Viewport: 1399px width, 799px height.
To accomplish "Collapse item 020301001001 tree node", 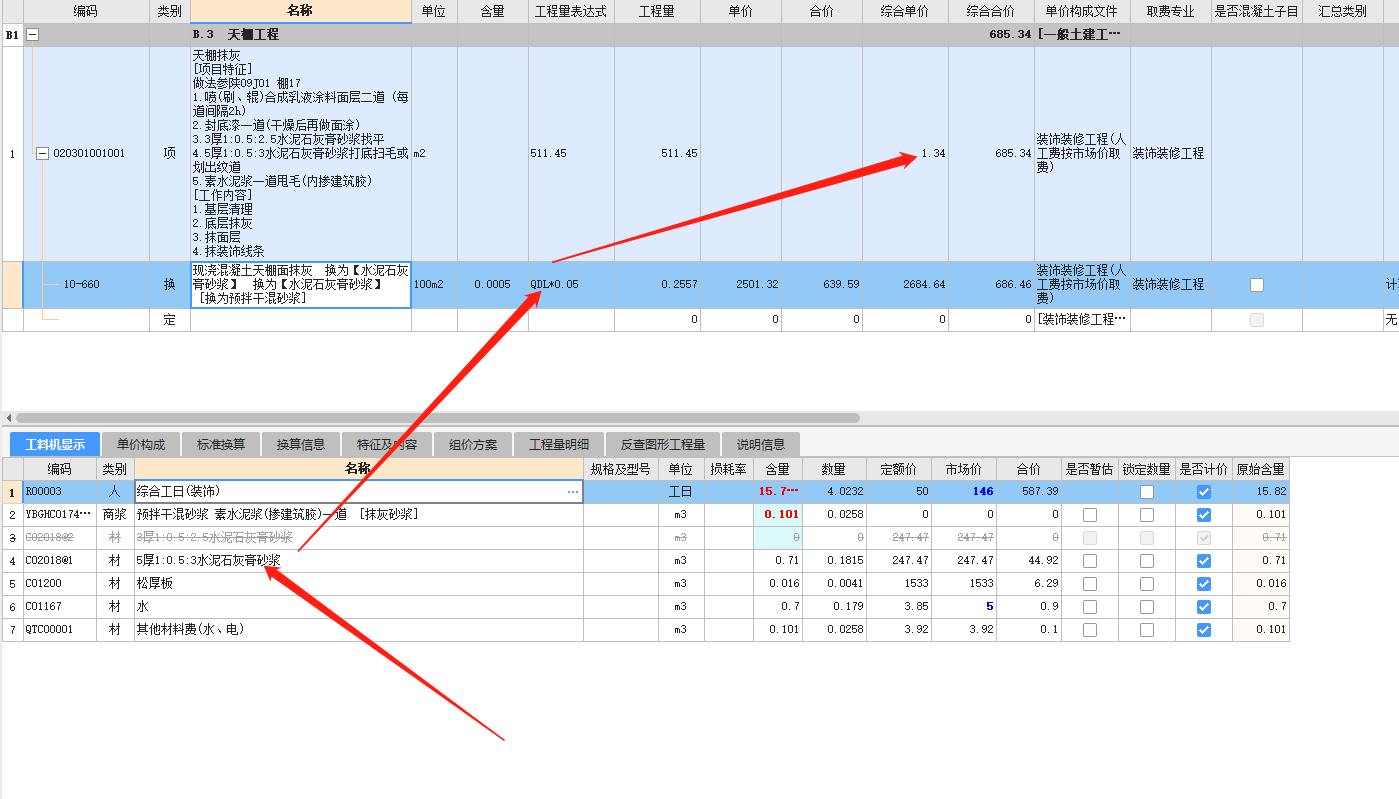I will tap(42, 154).
